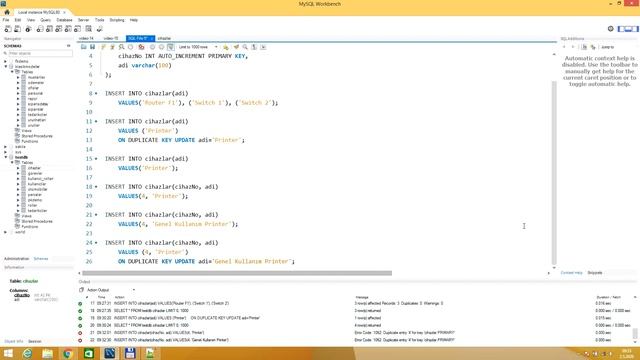Select the tedarikciler table under testdb
Image resolution: width=640 pixels, height=360 pixels.
[37, 211]
